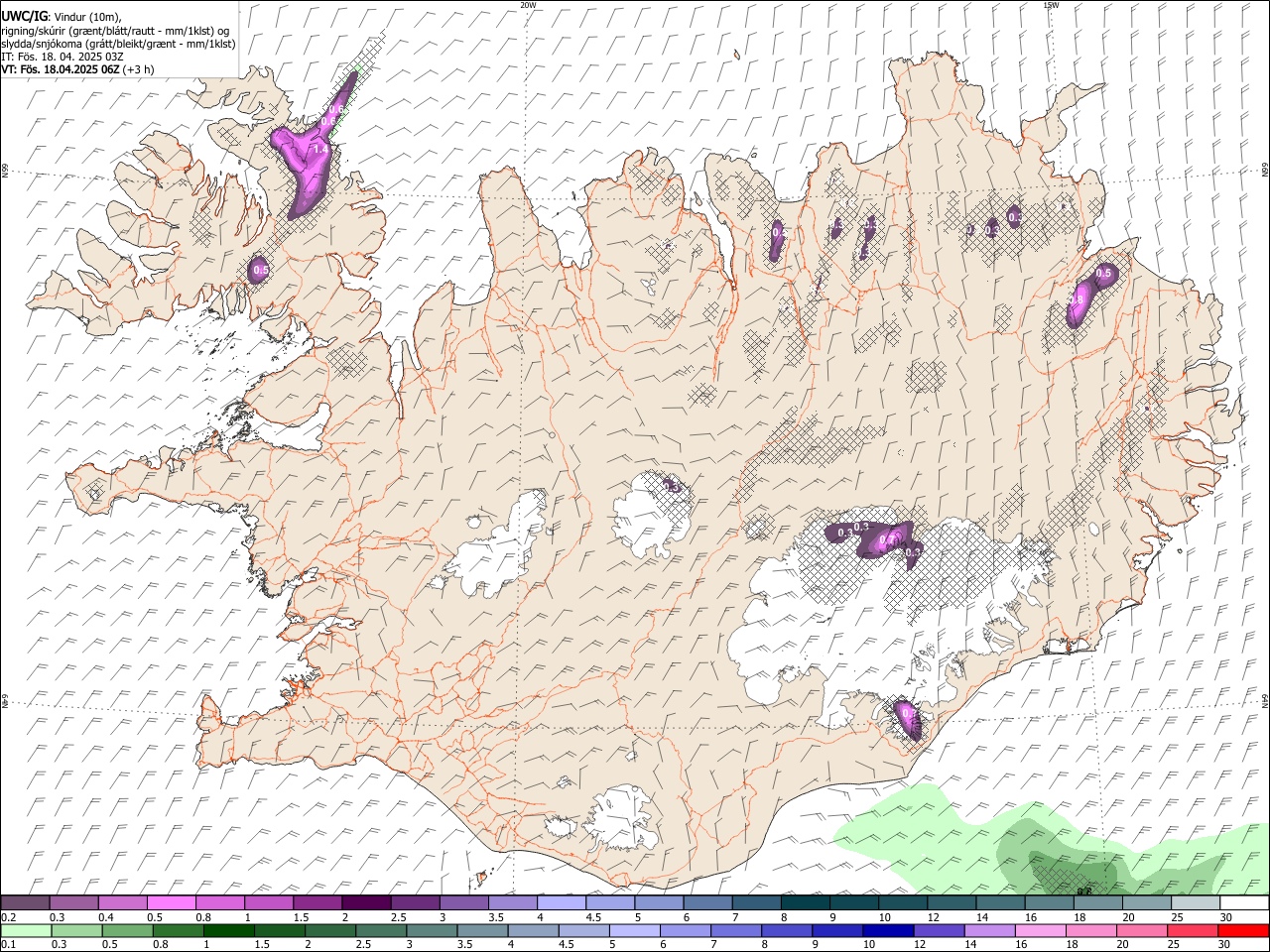The width and height of the screenshot is (1270, 952).
Task: Click the red-pink 25 swatch in the bottom legend row
Action: pos(1192,930)
